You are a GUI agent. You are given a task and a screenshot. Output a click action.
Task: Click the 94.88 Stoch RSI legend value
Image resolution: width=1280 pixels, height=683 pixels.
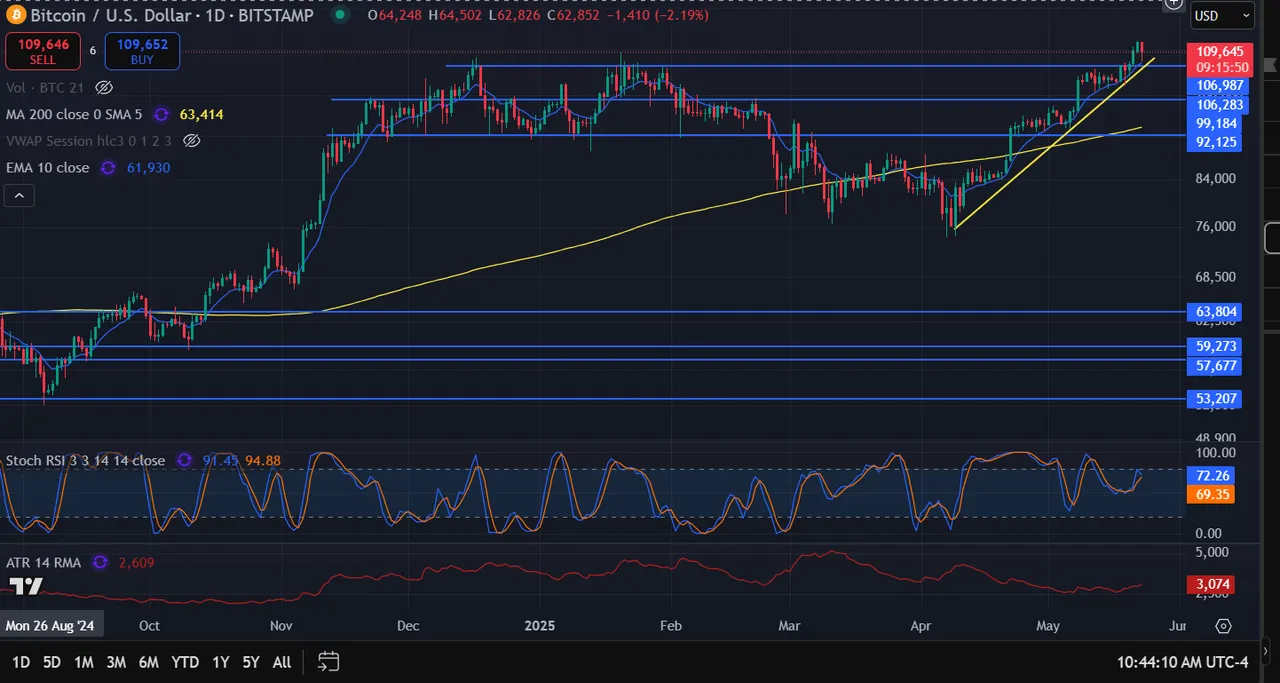point(262,461)
